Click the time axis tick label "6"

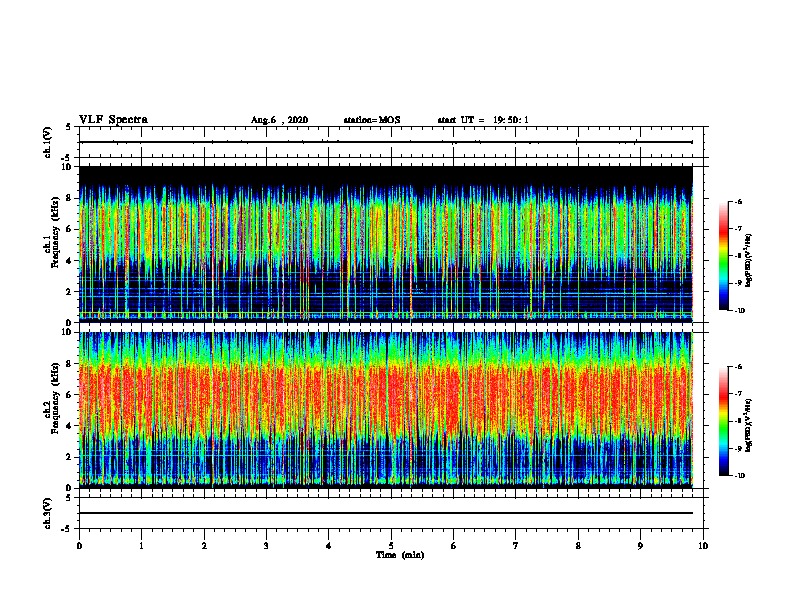(454, 546)
